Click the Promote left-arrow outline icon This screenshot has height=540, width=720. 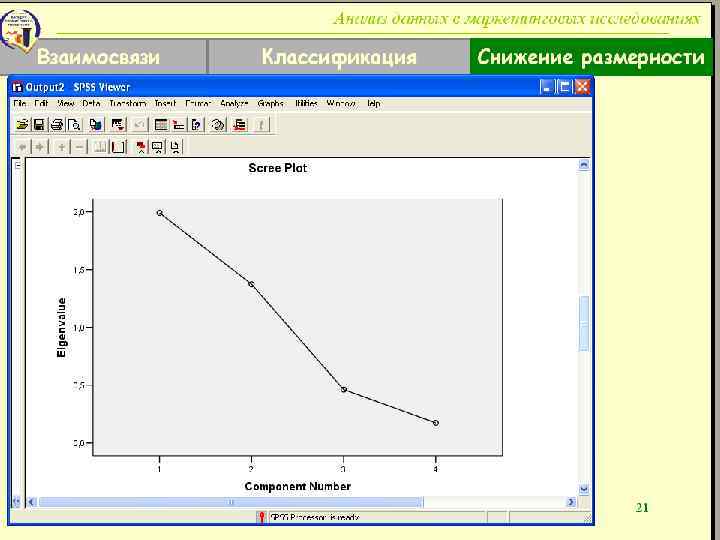tap(22, 147)
